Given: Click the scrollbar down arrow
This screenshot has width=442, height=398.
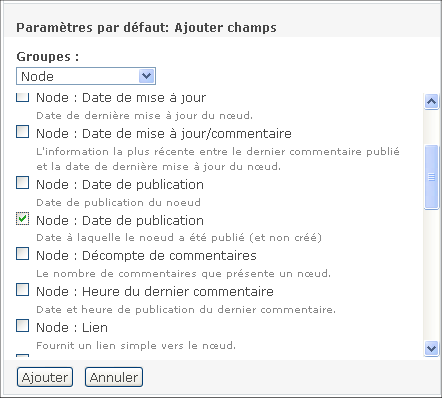Looking at the screenshot, I should click(431, 349).
